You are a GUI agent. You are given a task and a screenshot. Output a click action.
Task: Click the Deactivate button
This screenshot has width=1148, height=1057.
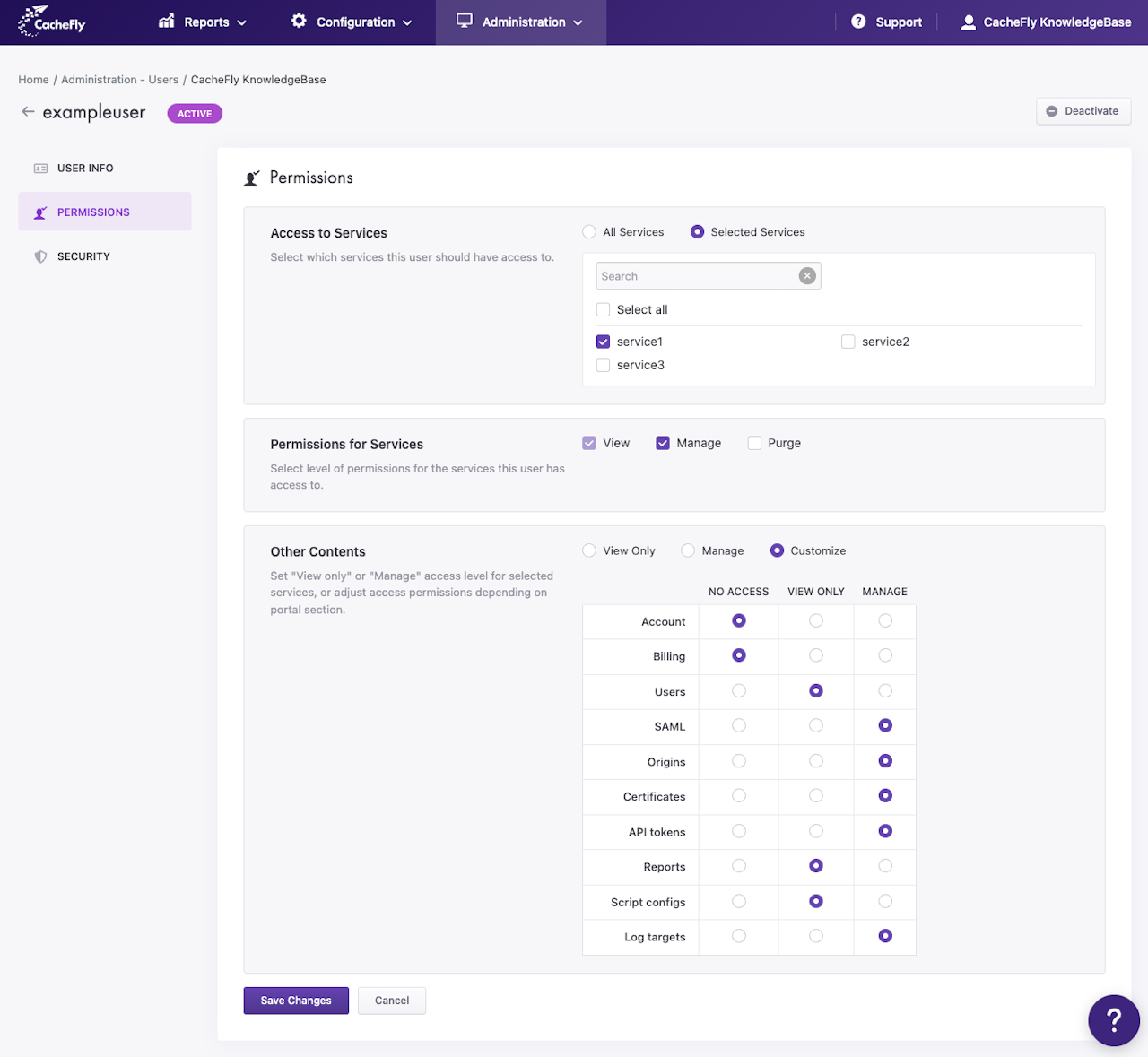click(1083, 111)
